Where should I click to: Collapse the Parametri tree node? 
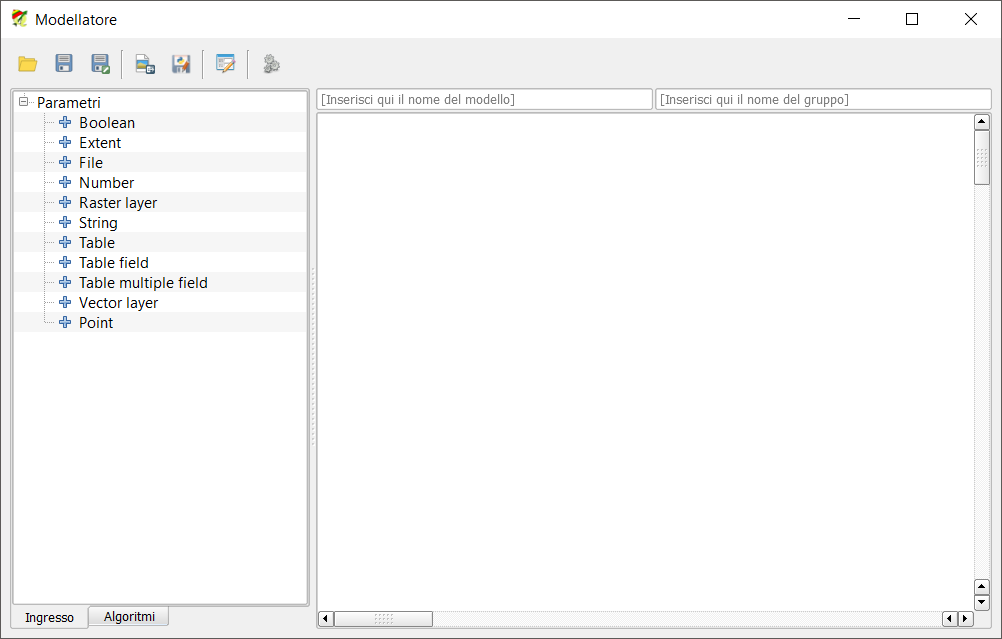(x=24, y=102)
